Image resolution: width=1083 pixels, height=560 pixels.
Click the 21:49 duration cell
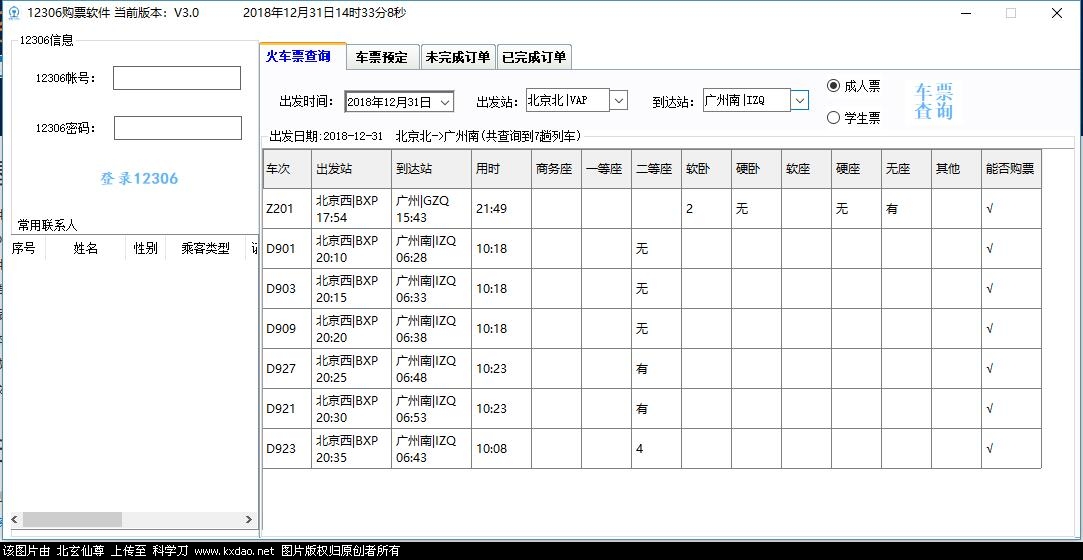[501, 209]
